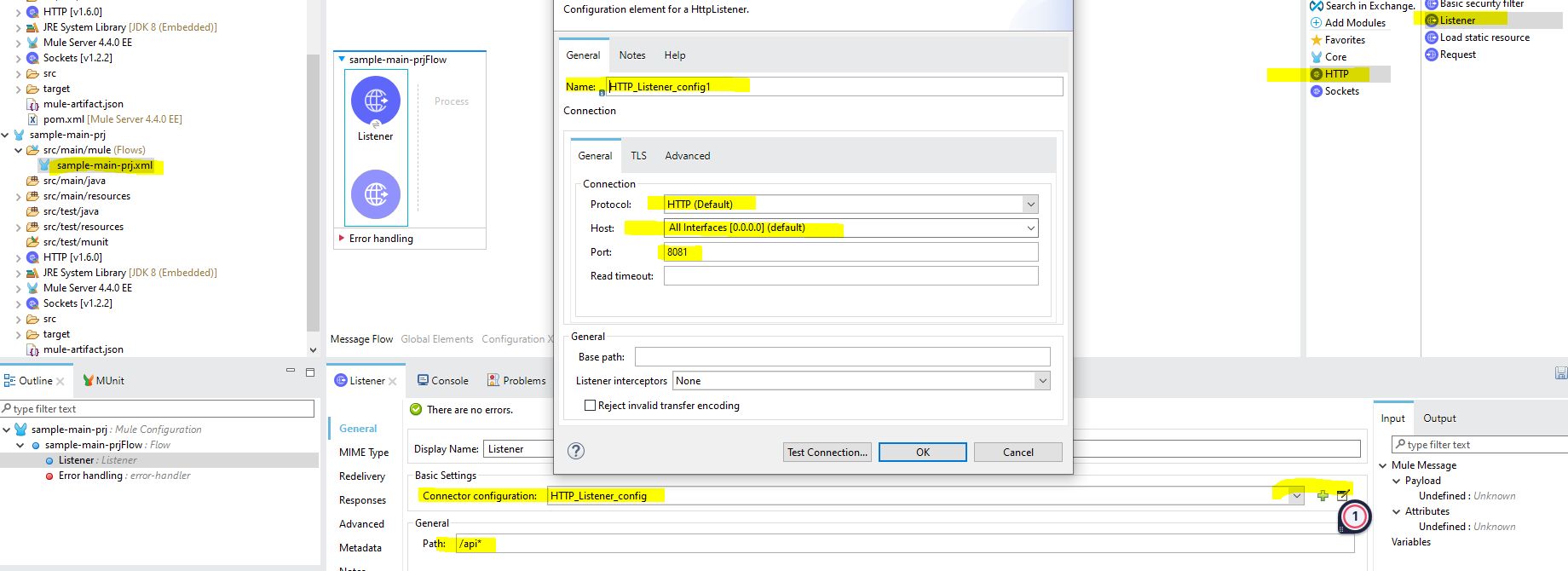This screenshot has height=571, width=1568.
Task: Click the Read timeout field
Action: (851, 276)
